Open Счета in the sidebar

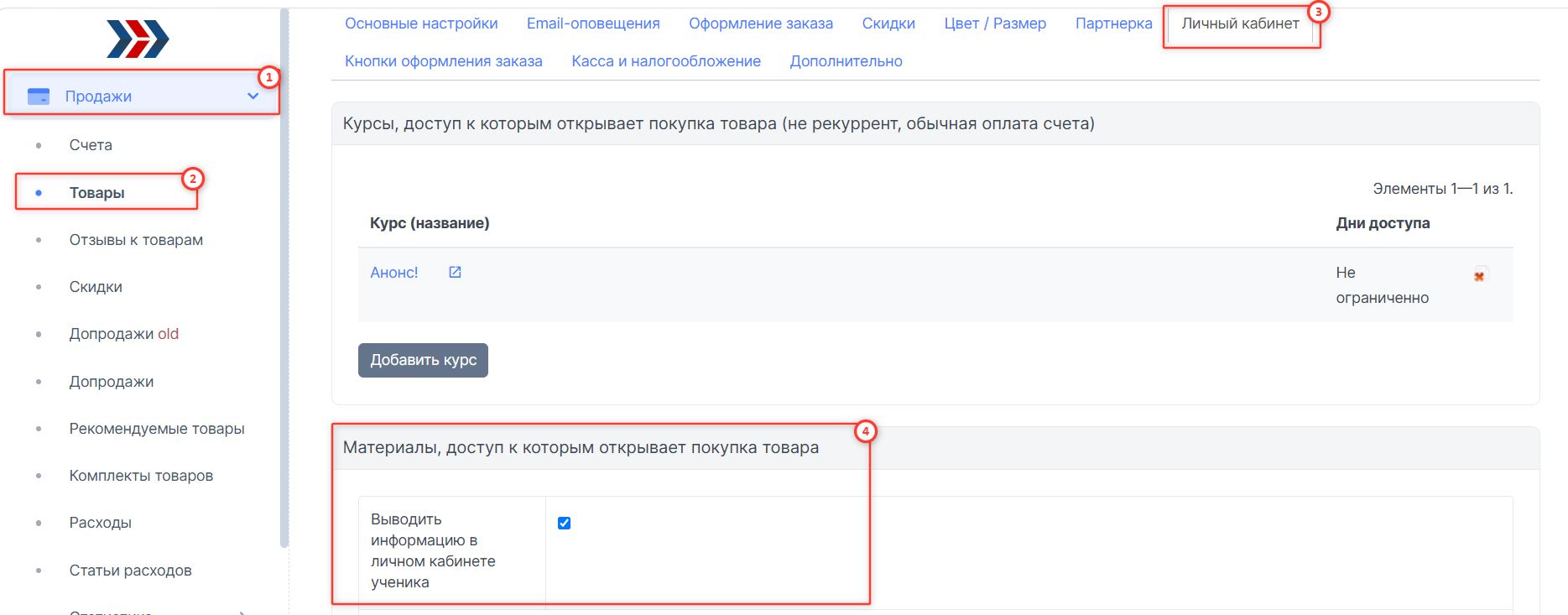91,145
